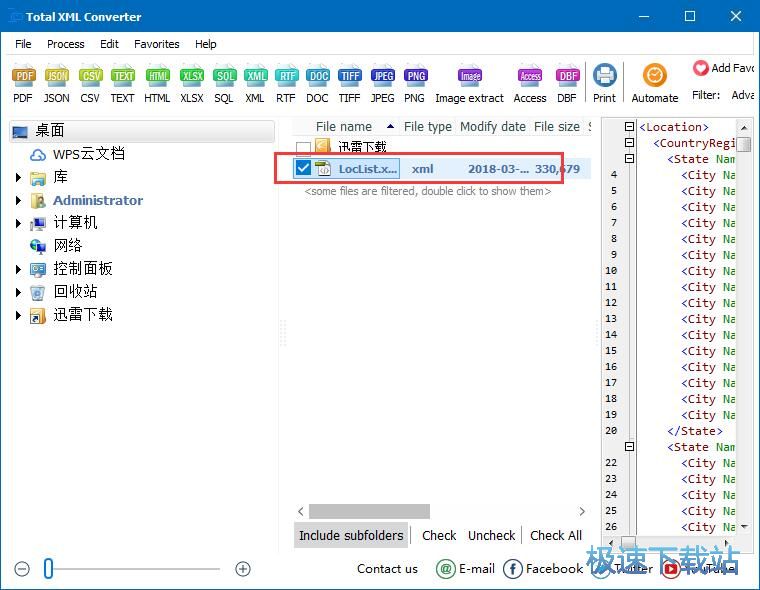Open the 迅雷下载 folder in file list
Viewport: 760px width, 590px height.
pyautogui.click(x=362, y=147)
